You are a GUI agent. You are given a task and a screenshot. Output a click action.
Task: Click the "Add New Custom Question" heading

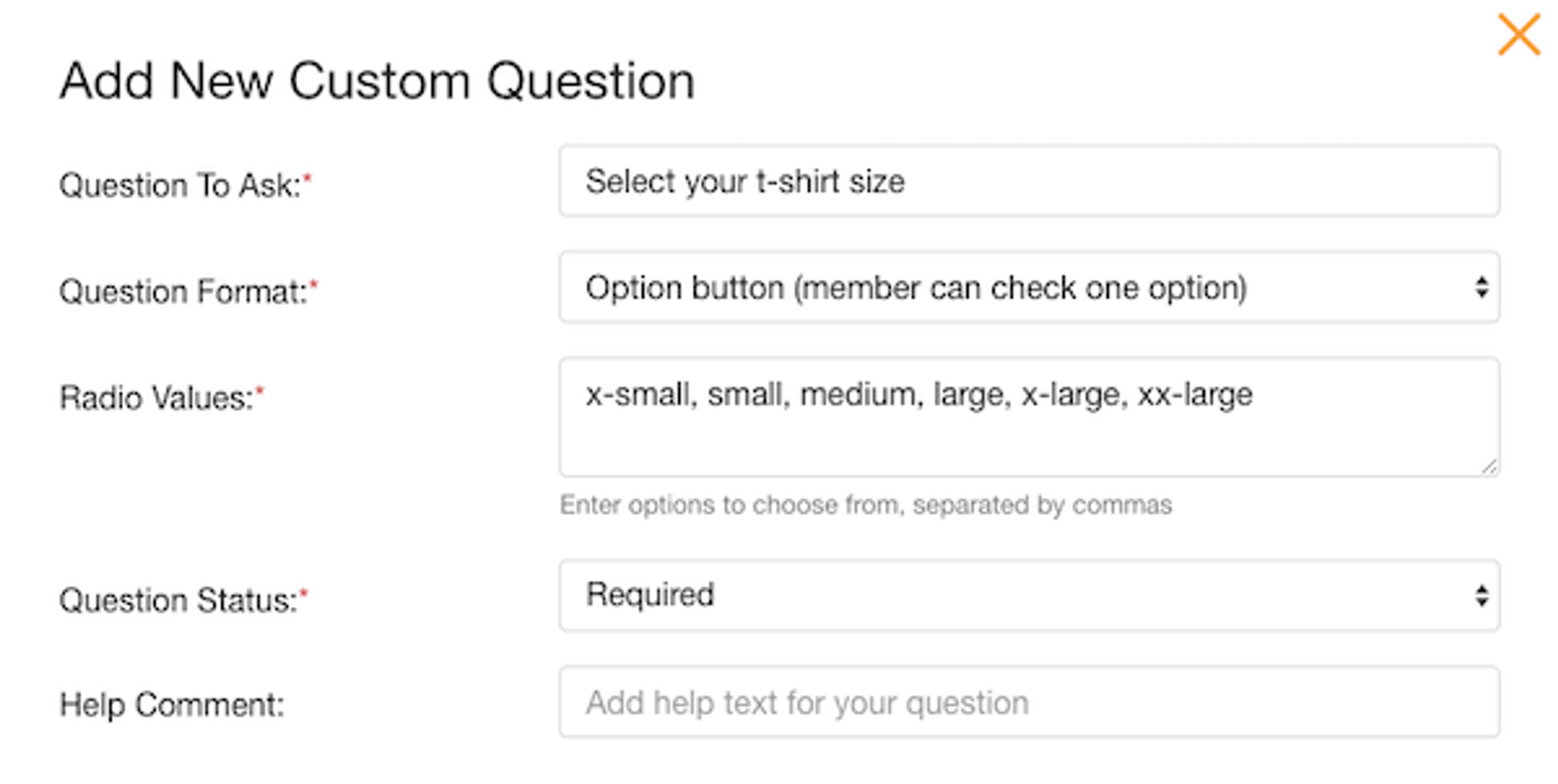pyautogui.click(x=377, y=81)
